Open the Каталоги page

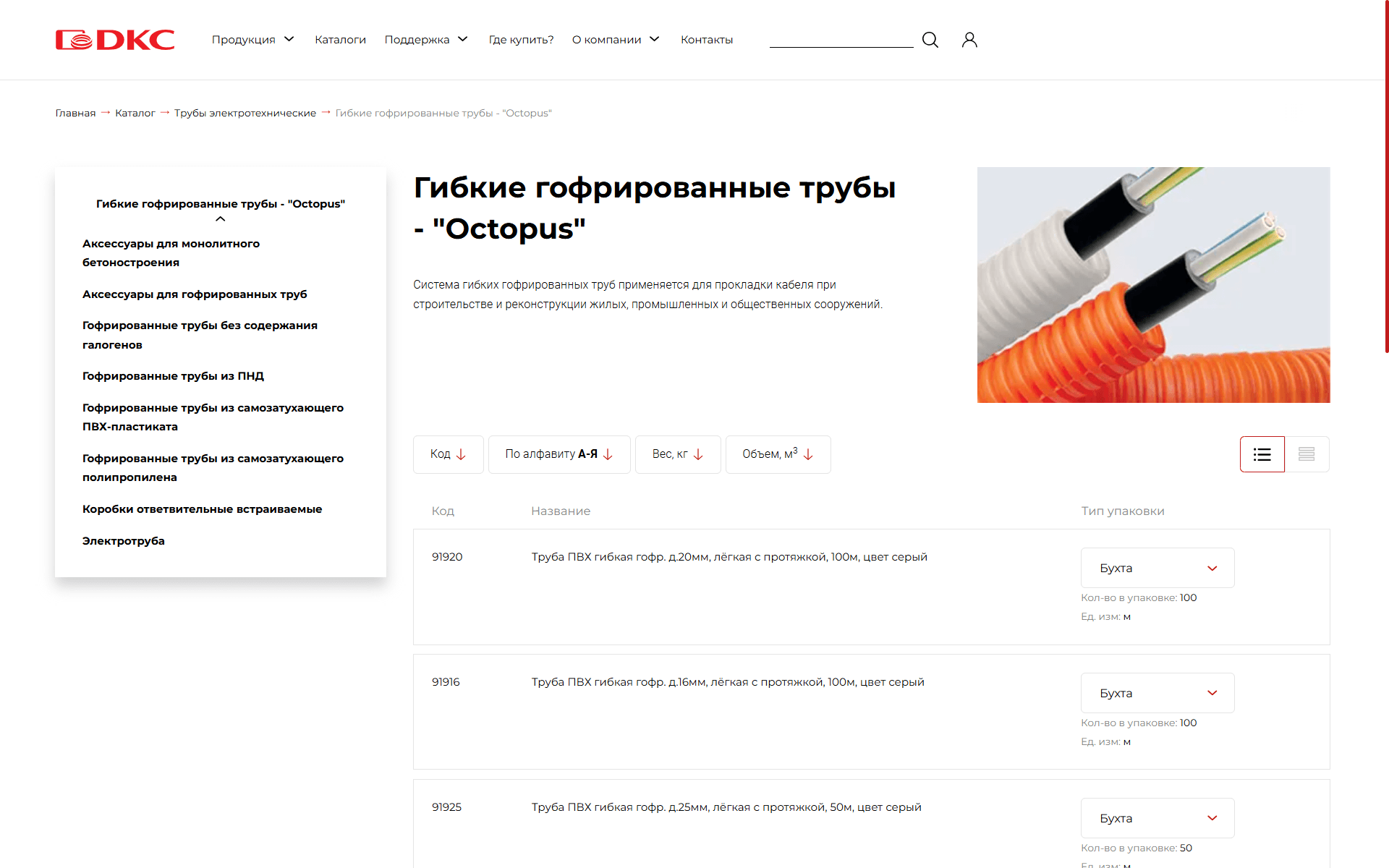[x=340, y=40]
